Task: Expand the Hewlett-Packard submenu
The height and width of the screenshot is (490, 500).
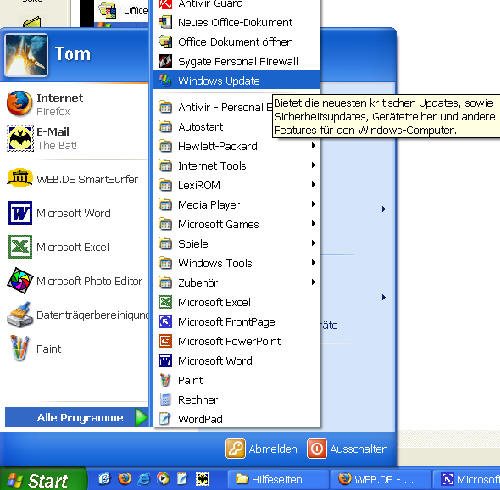Action: [237, 146]
